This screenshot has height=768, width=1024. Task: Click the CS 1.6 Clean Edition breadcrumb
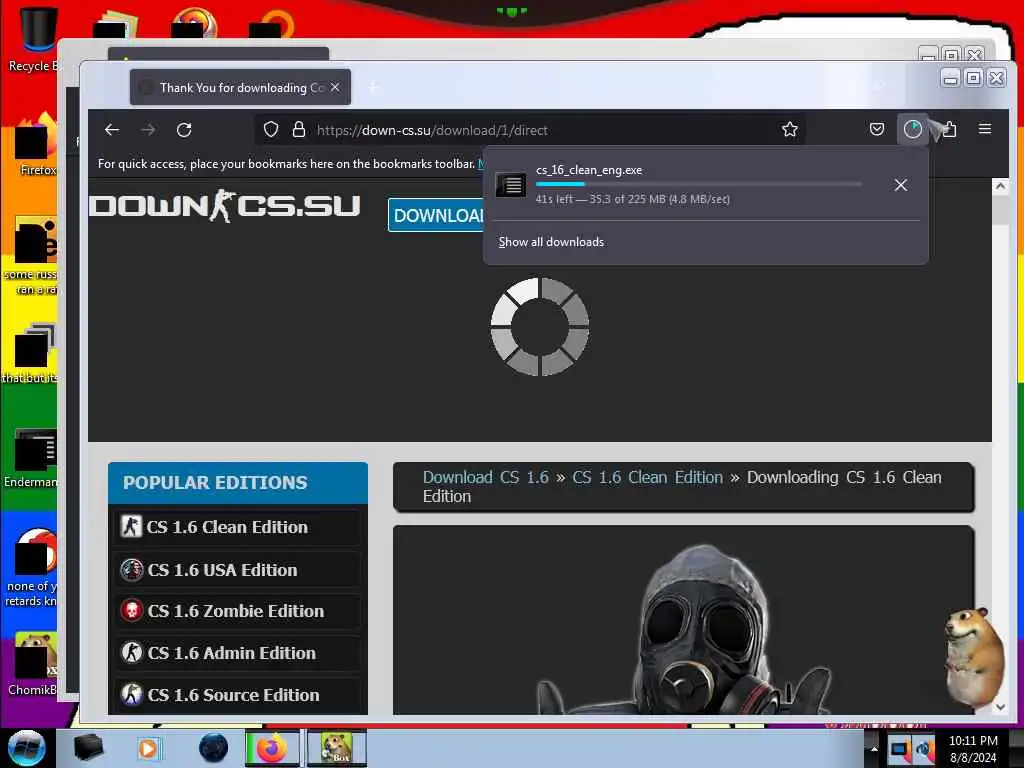[648, 477]
